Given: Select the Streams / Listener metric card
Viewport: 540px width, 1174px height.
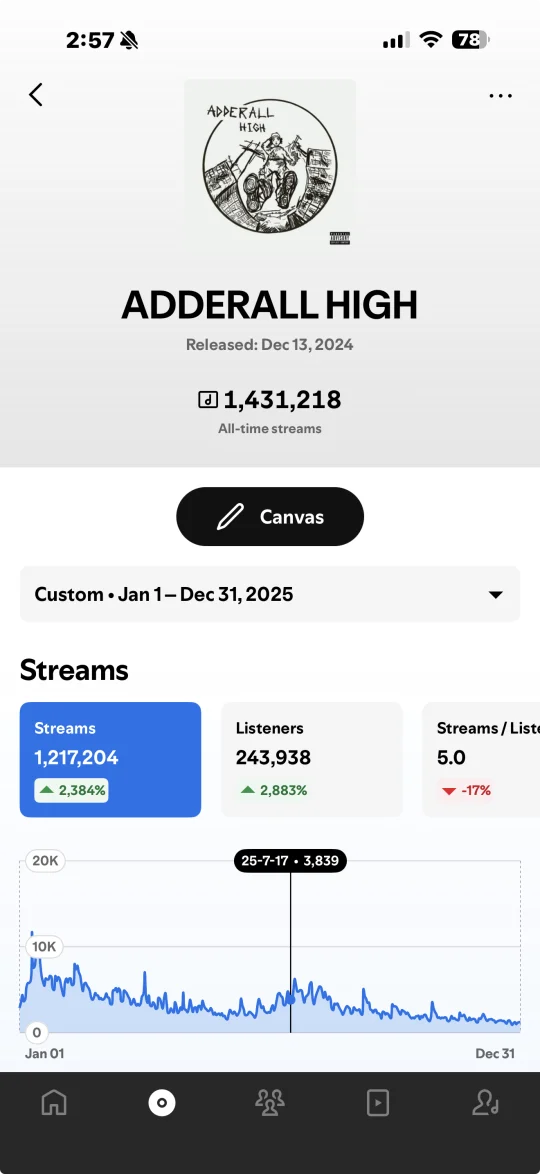Looking at the screenshot, I should tap(481, 759).
